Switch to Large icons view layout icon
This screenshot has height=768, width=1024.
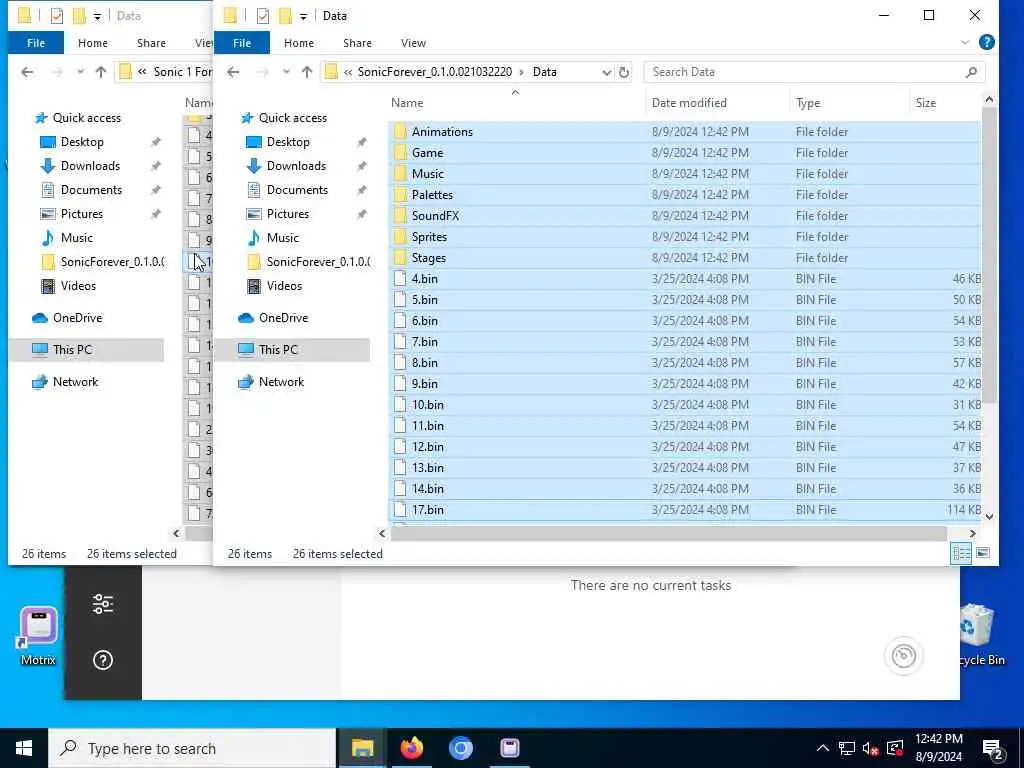[x=982, y=553]
